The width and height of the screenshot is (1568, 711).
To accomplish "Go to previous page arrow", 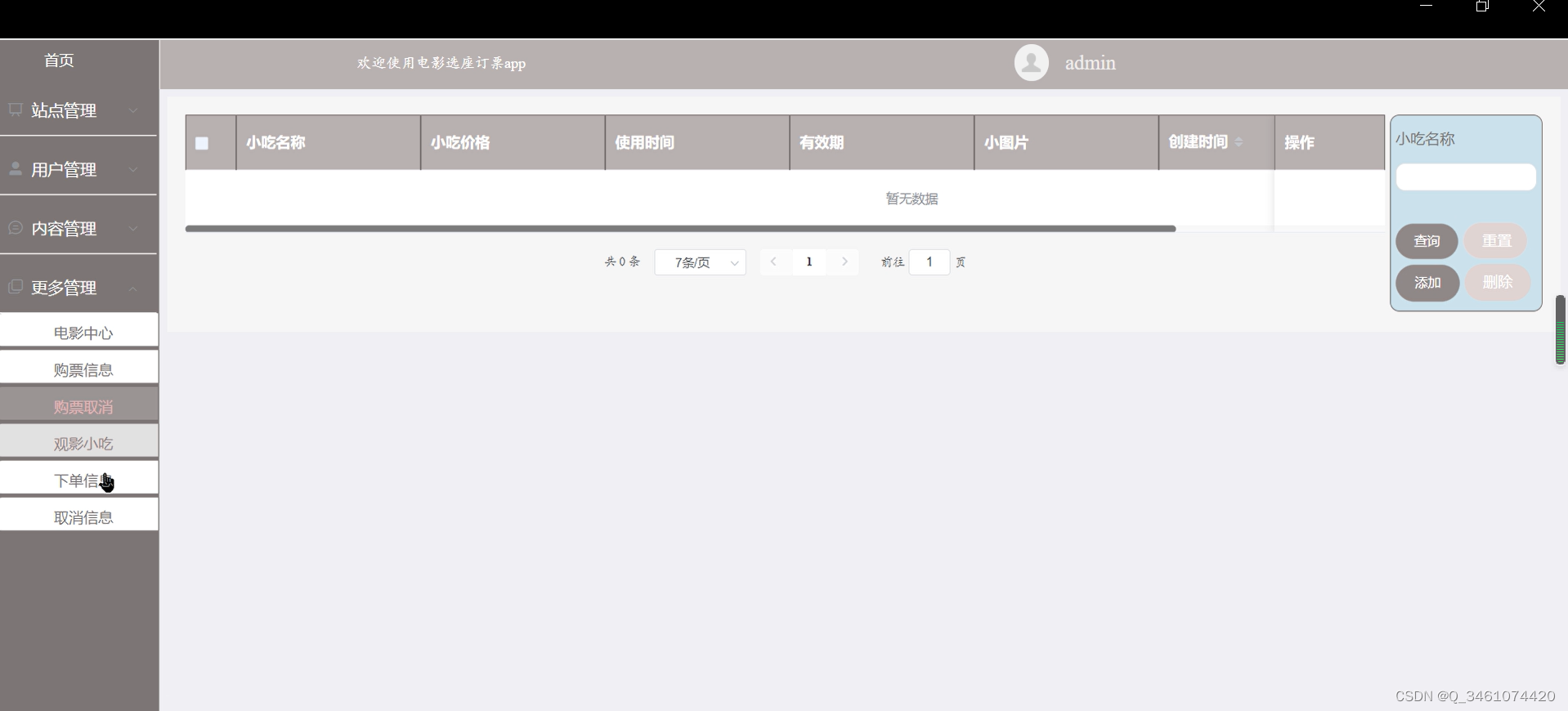I will click(773, 262).
